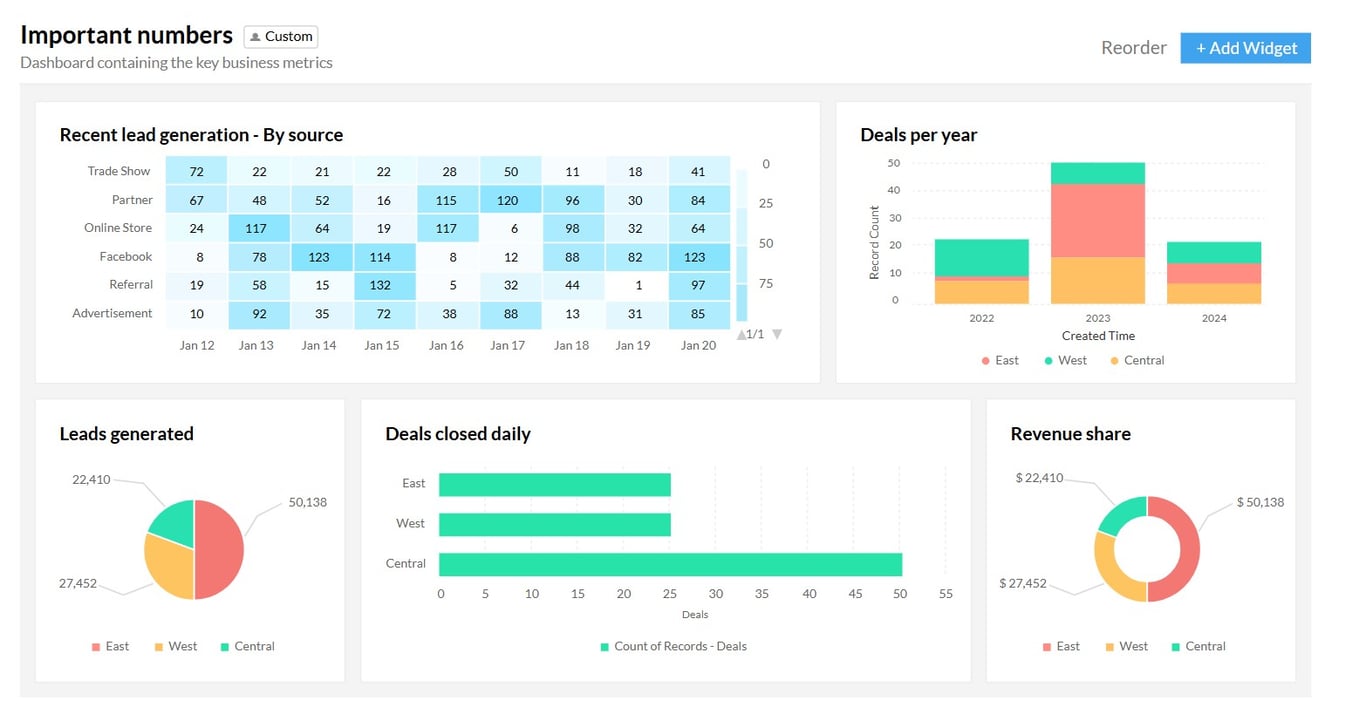Toggle the West series in Revenue share legend
The image size is (1366, 714).
click(1110, 646)
